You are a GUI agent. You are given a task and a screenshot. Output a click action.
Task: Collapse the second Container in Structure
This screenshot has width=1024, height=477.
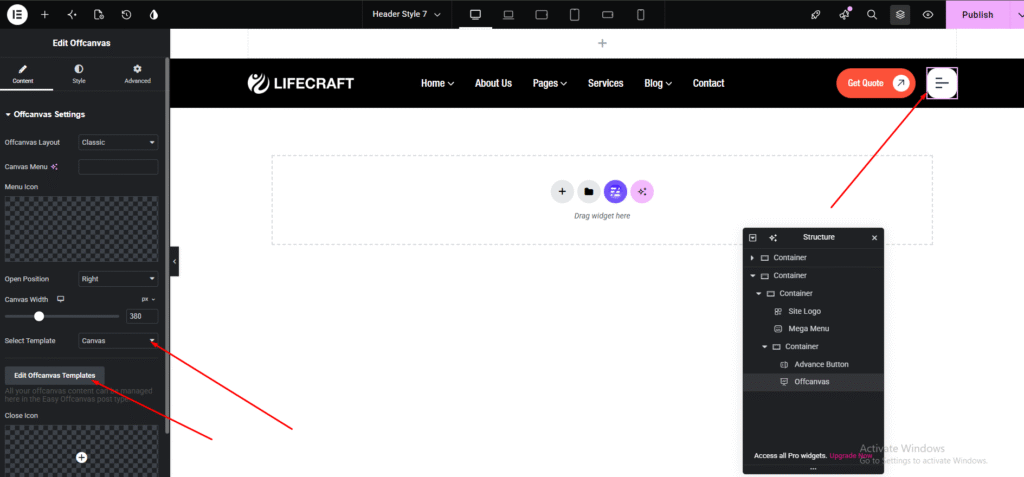(752, 276)
